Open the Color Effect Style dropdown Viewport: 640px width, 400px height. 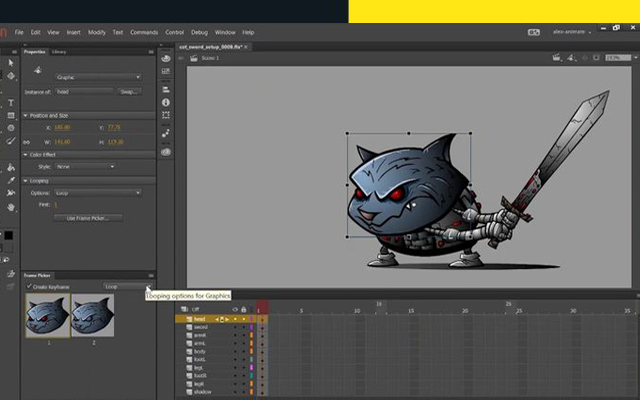pyautogui.click(x=85, y=166)
